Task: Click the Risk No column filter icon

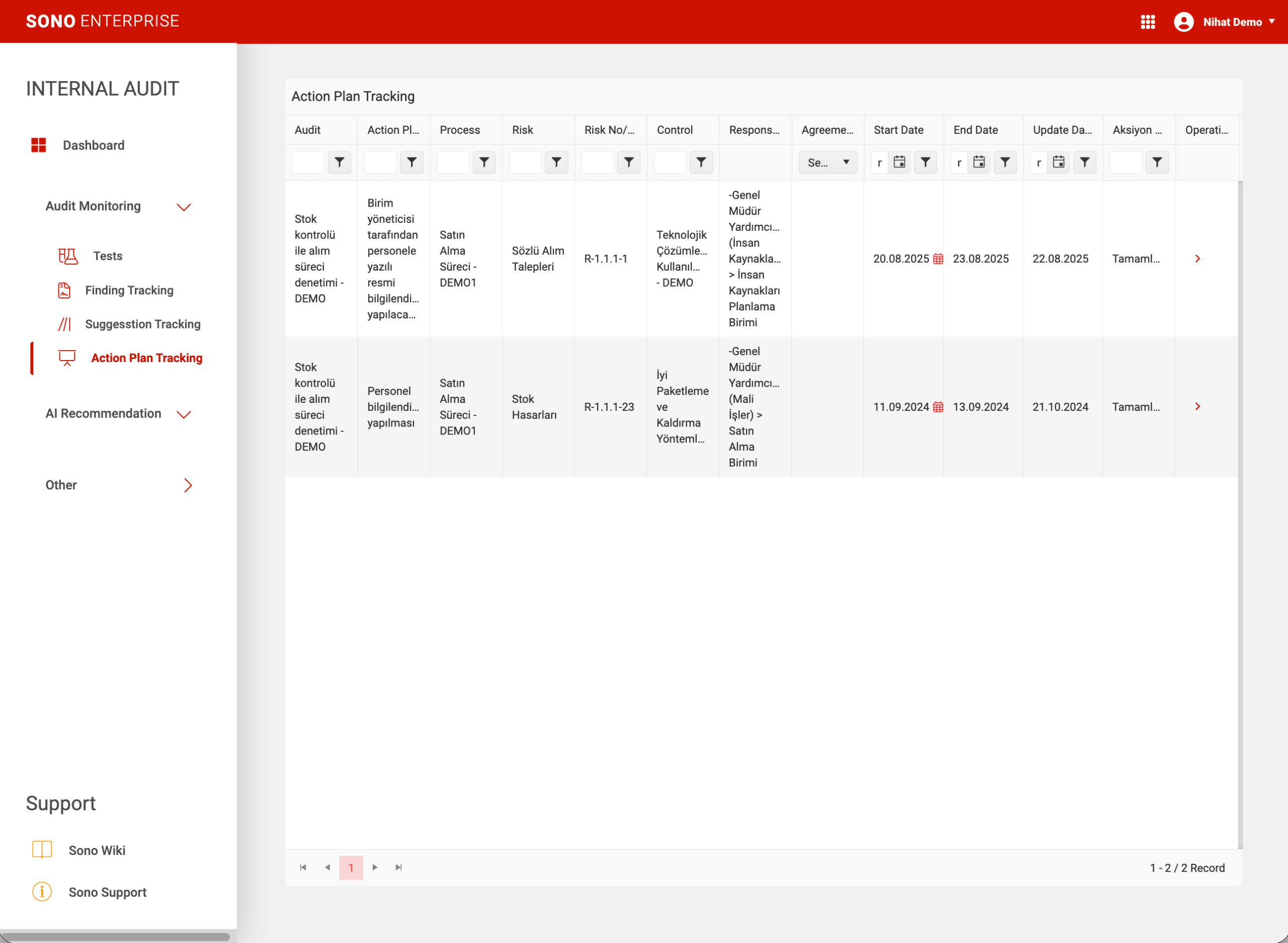Action: [628, 162]
